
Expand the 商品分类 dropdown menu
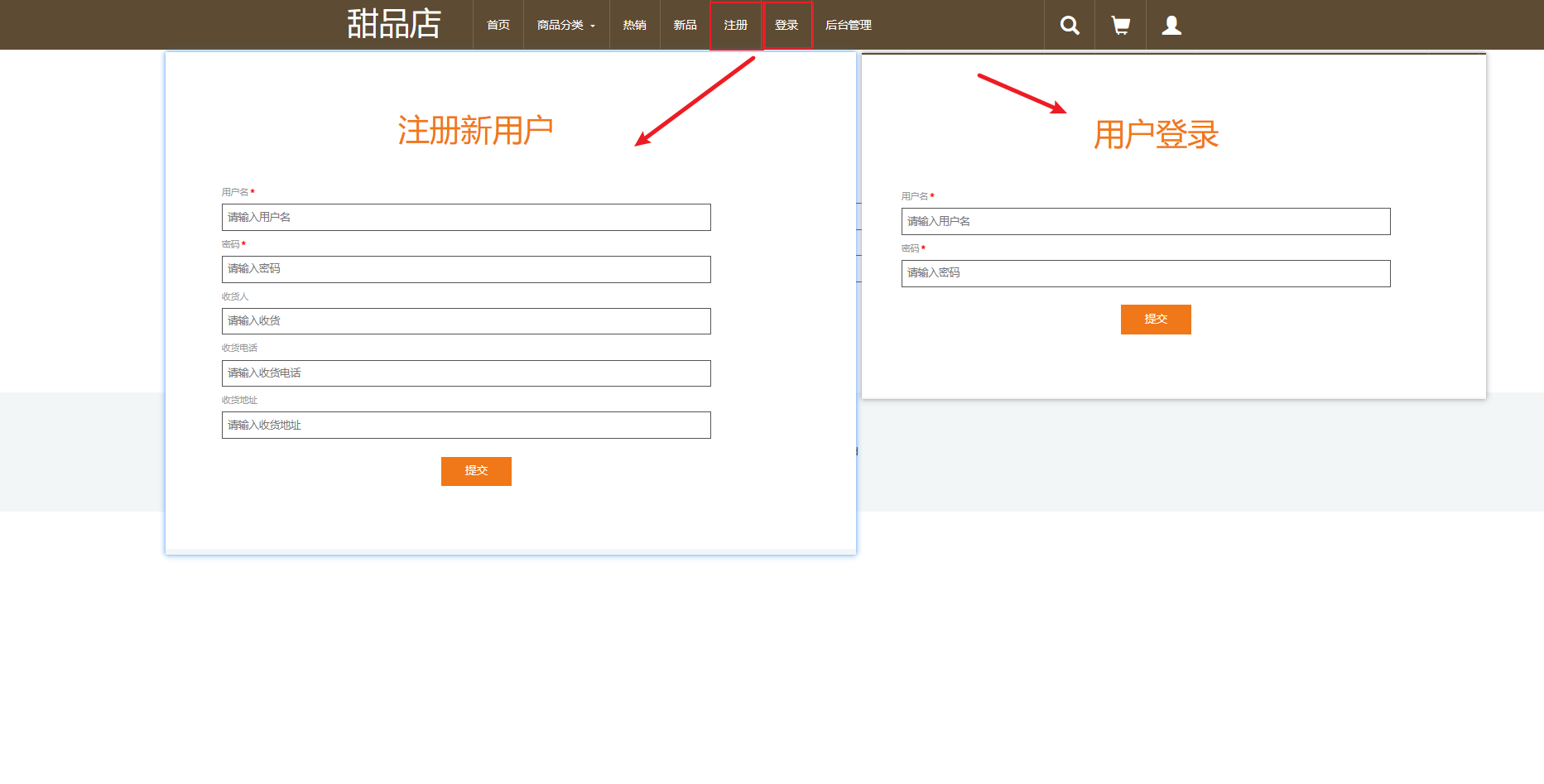[x=565, y=25]
